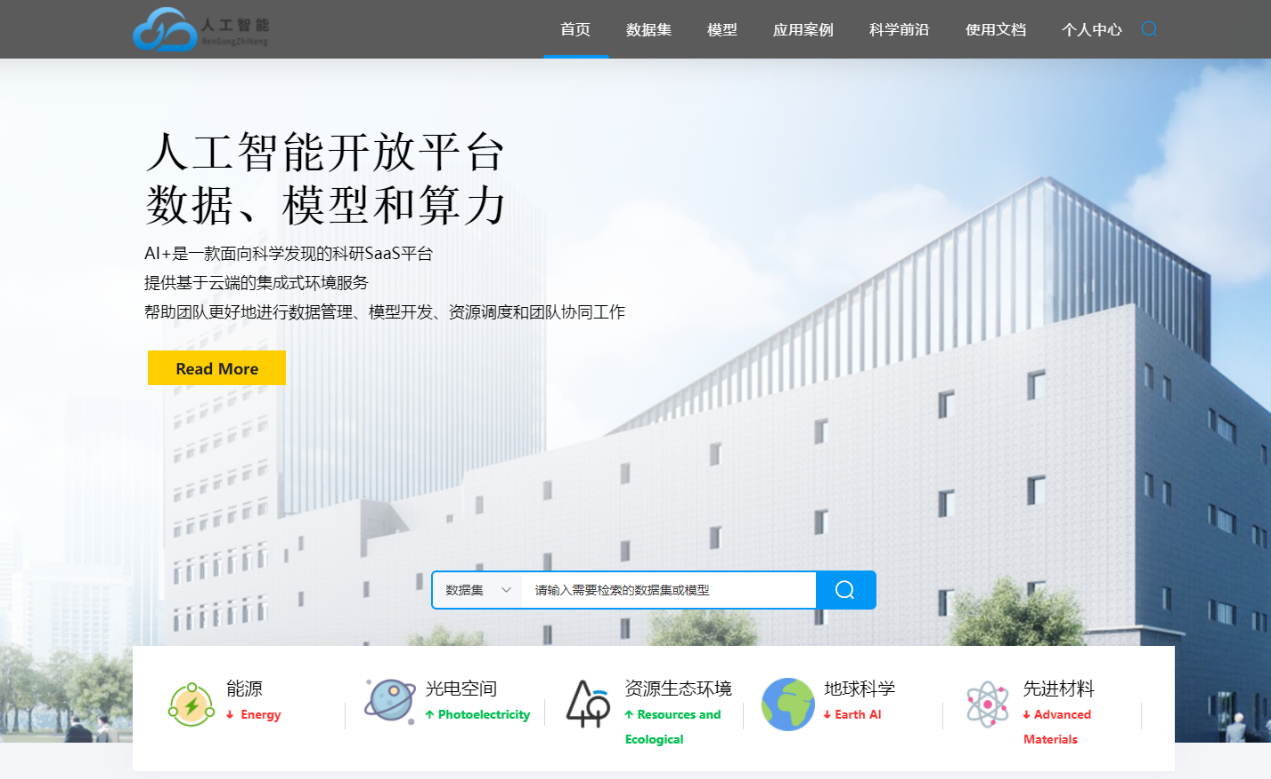Switch to the 模型 navigation item
Screen dimensions: 1271x779
coord(722,29)
